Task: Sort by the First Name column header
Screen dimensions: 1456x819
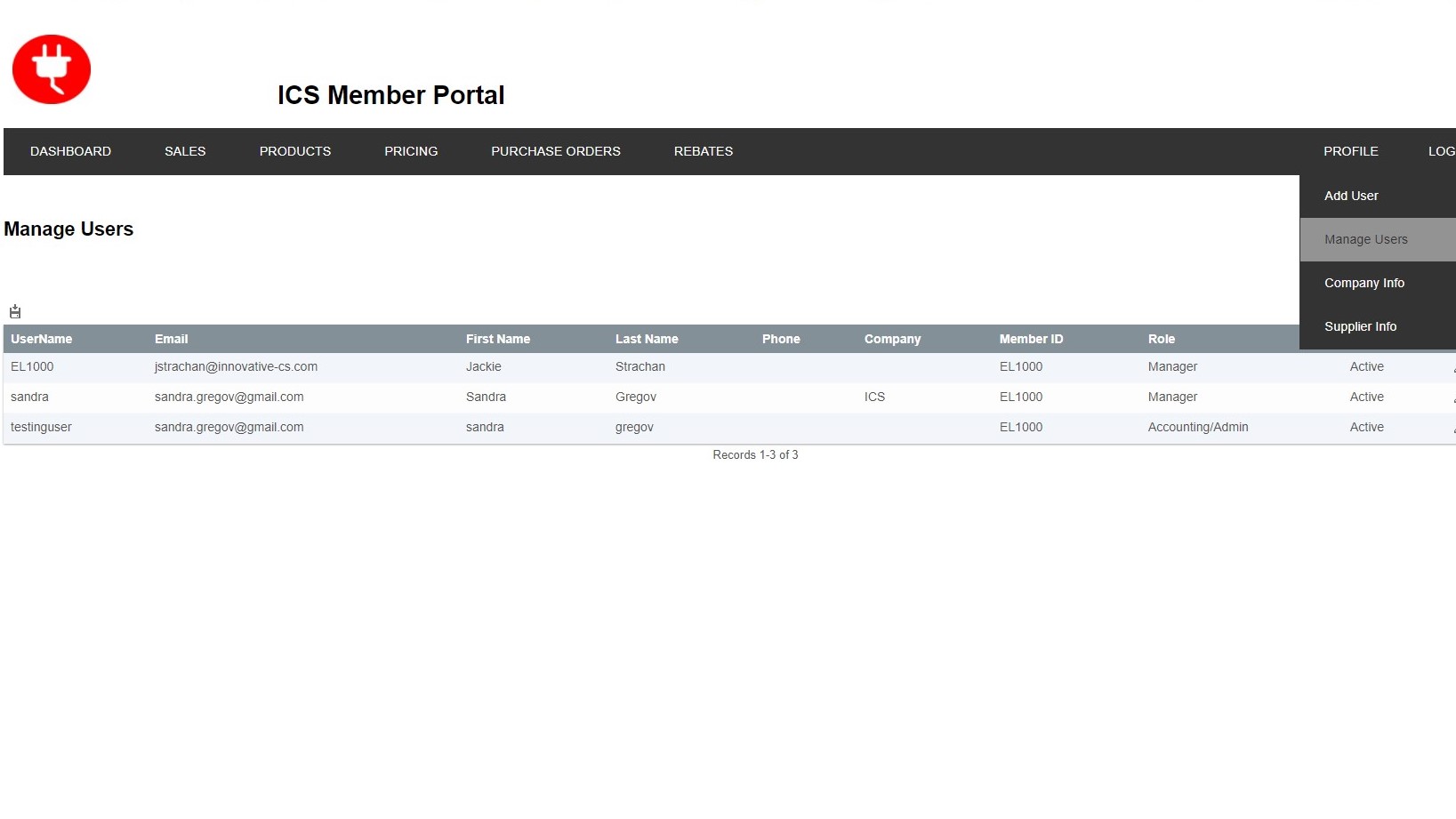Action: click(498, 339)
